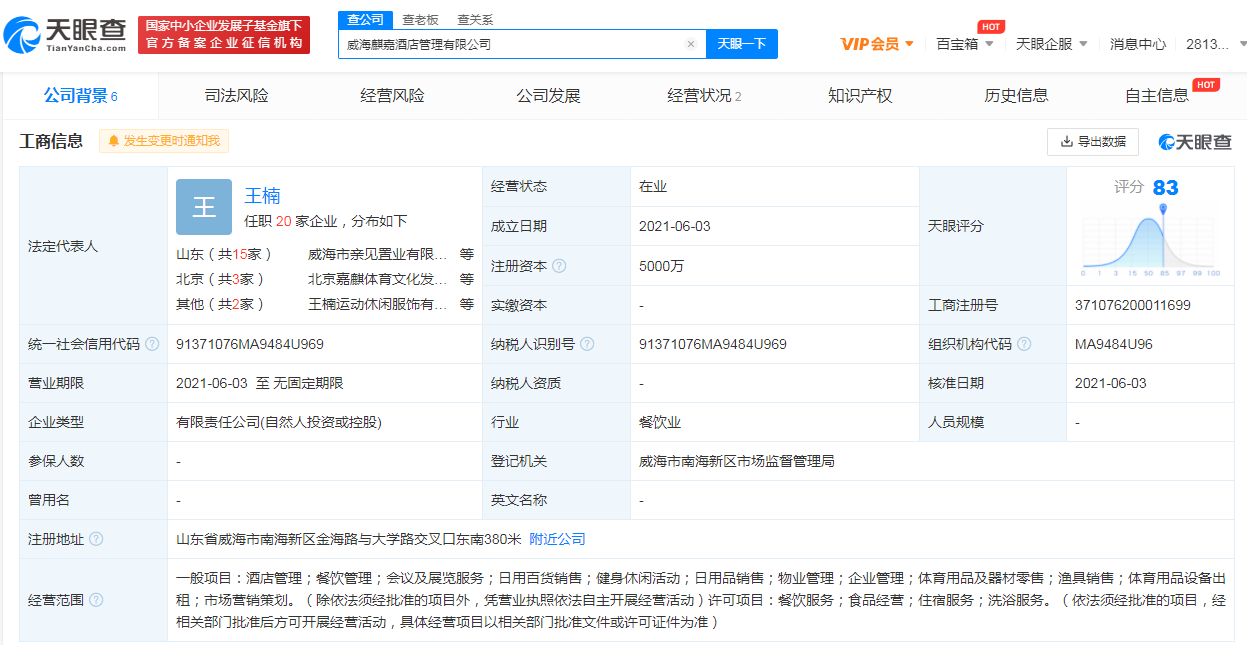Viewport: 1247px width, 645px height.
Task: Click the help icon next to 组织机构代码
Action: (x=1025, y=344)
